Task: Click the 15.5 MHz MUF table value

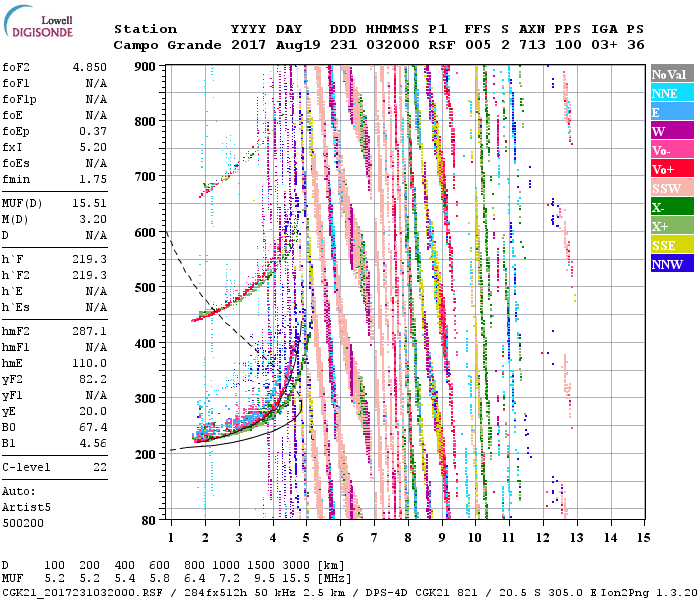Action: (x=296, y=578)
